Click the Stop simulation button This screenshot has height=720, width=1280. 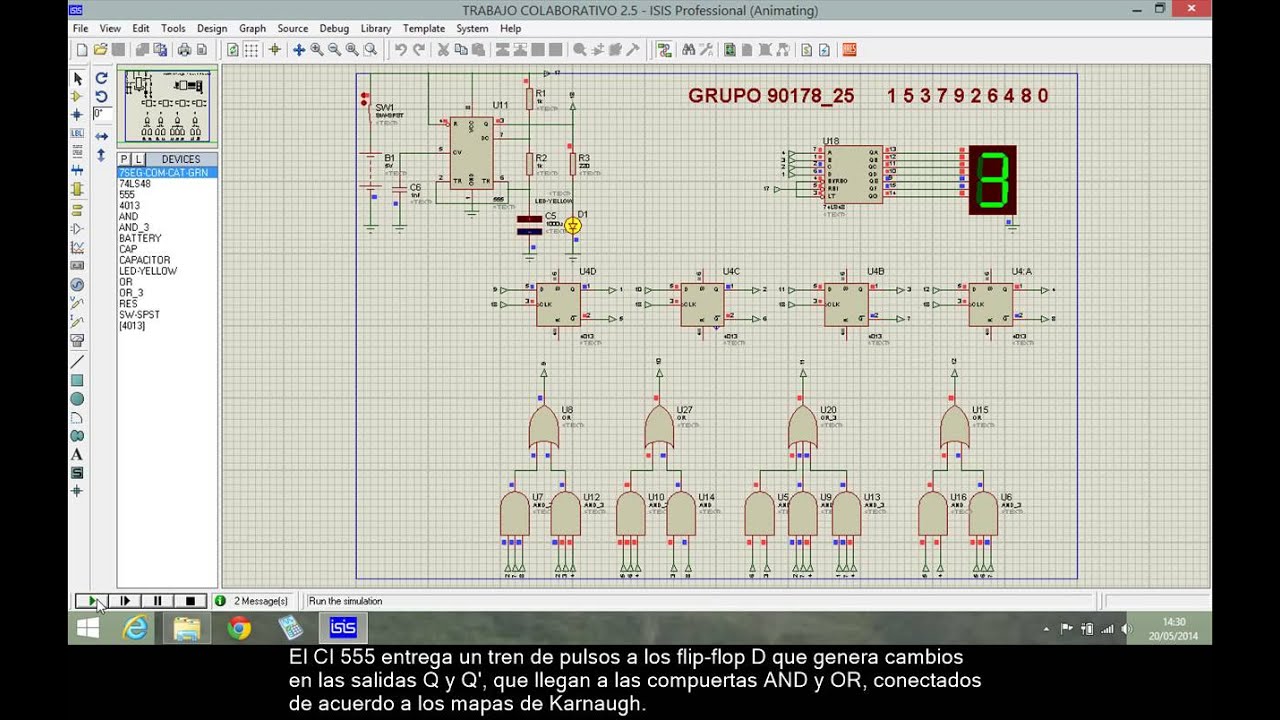pos(190,601)
